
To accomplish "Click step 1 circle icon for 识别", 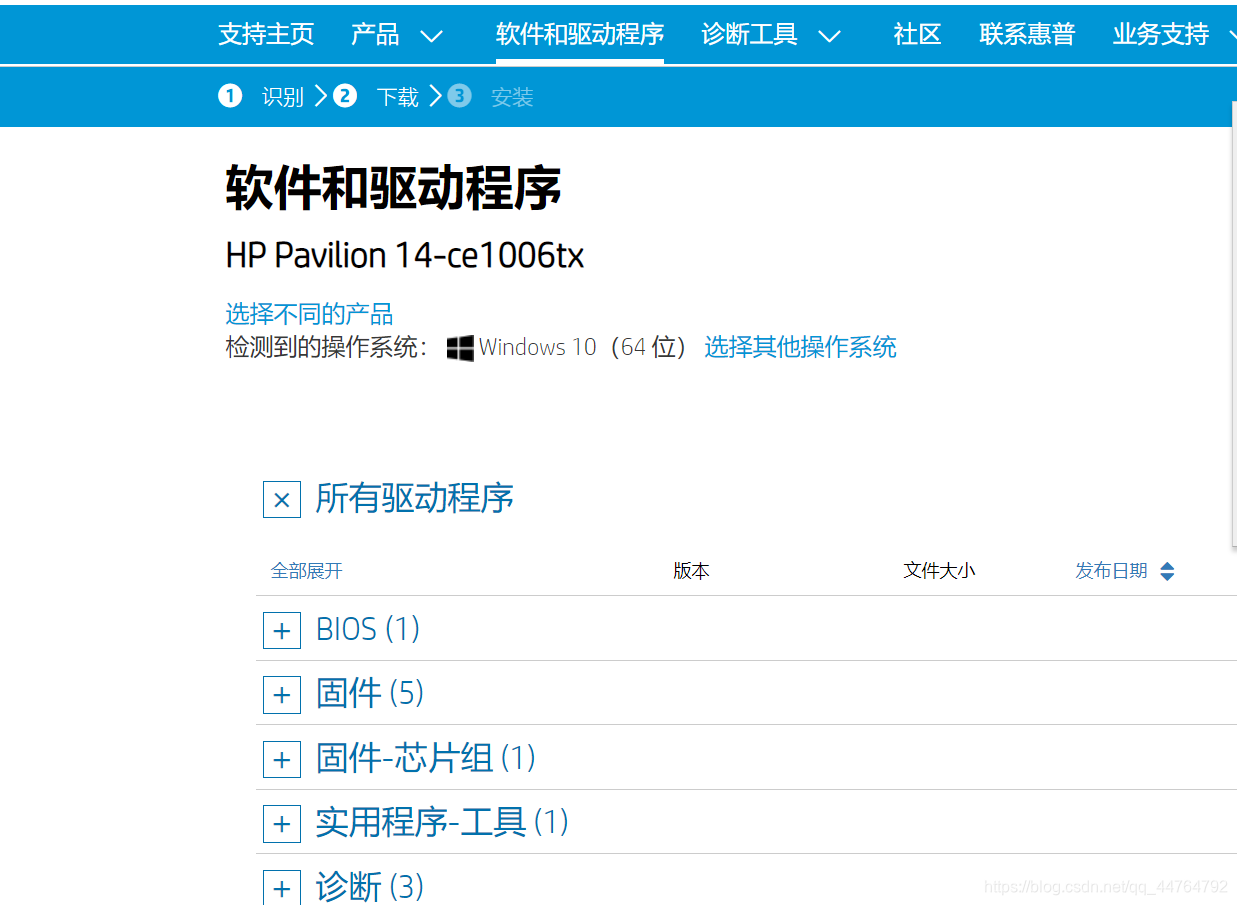I will (x=230, y=96).
